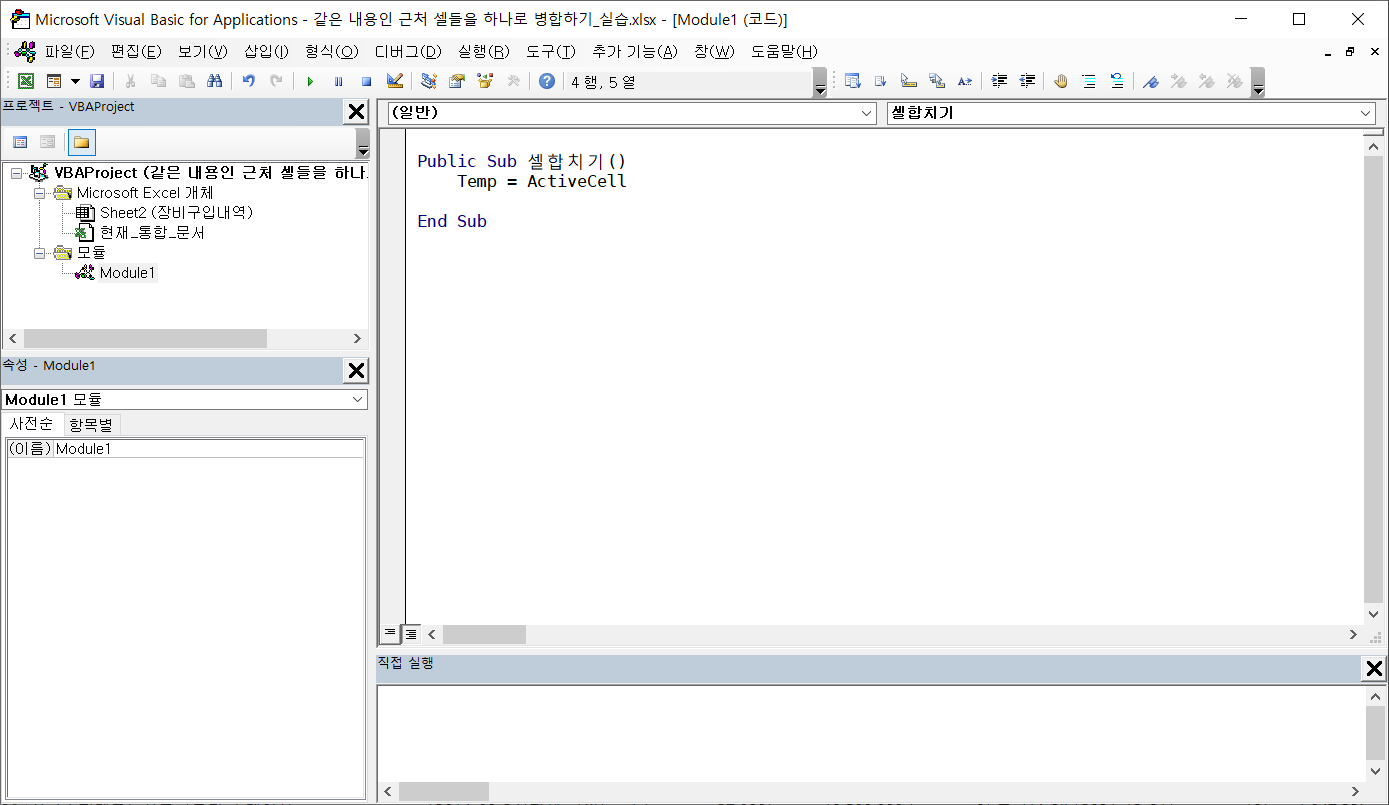The width and height of the screenshot is (1389, 805).
Task: Show Parameter Info icon
Action: [x=936, y=82]
